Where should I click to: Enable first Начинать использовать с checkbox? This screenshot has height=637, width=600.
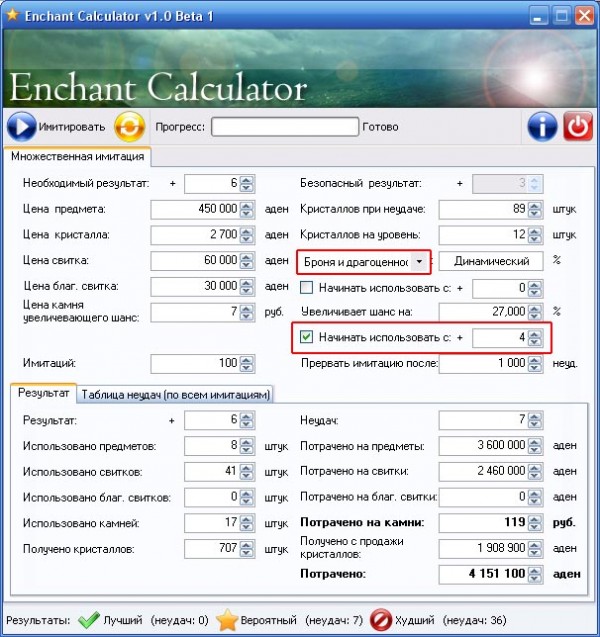pos(306,288)
